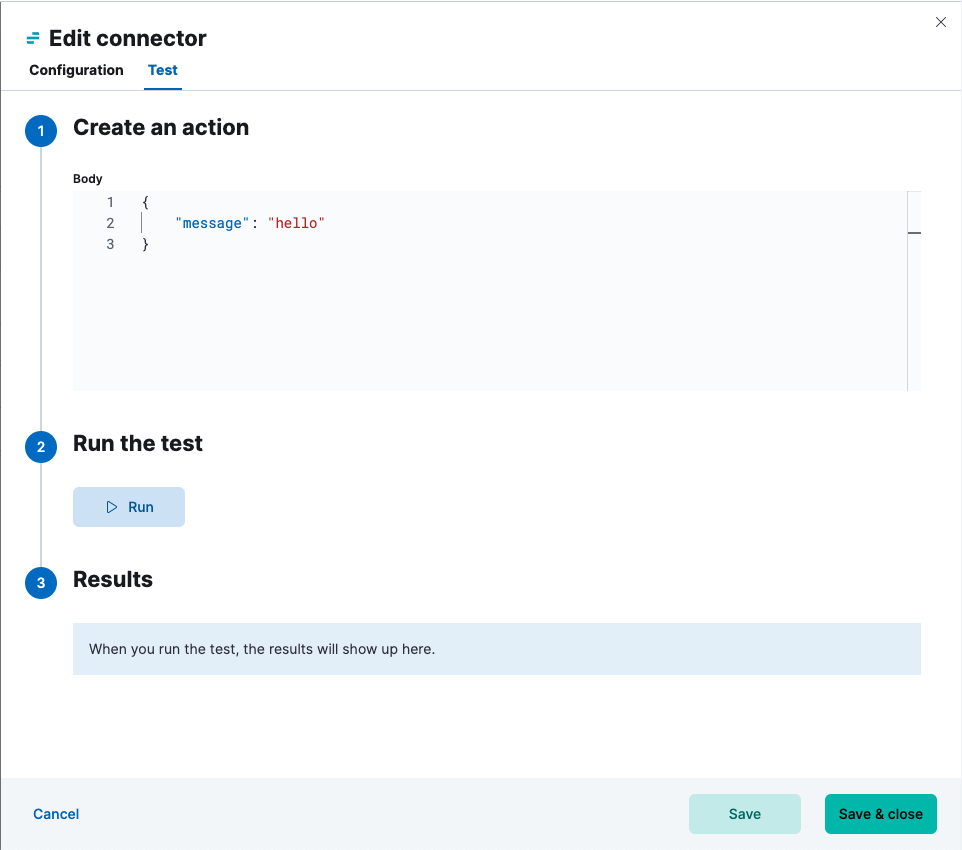Click the step 1 numbered circle badge
The image size is (962, 850).
41,131
